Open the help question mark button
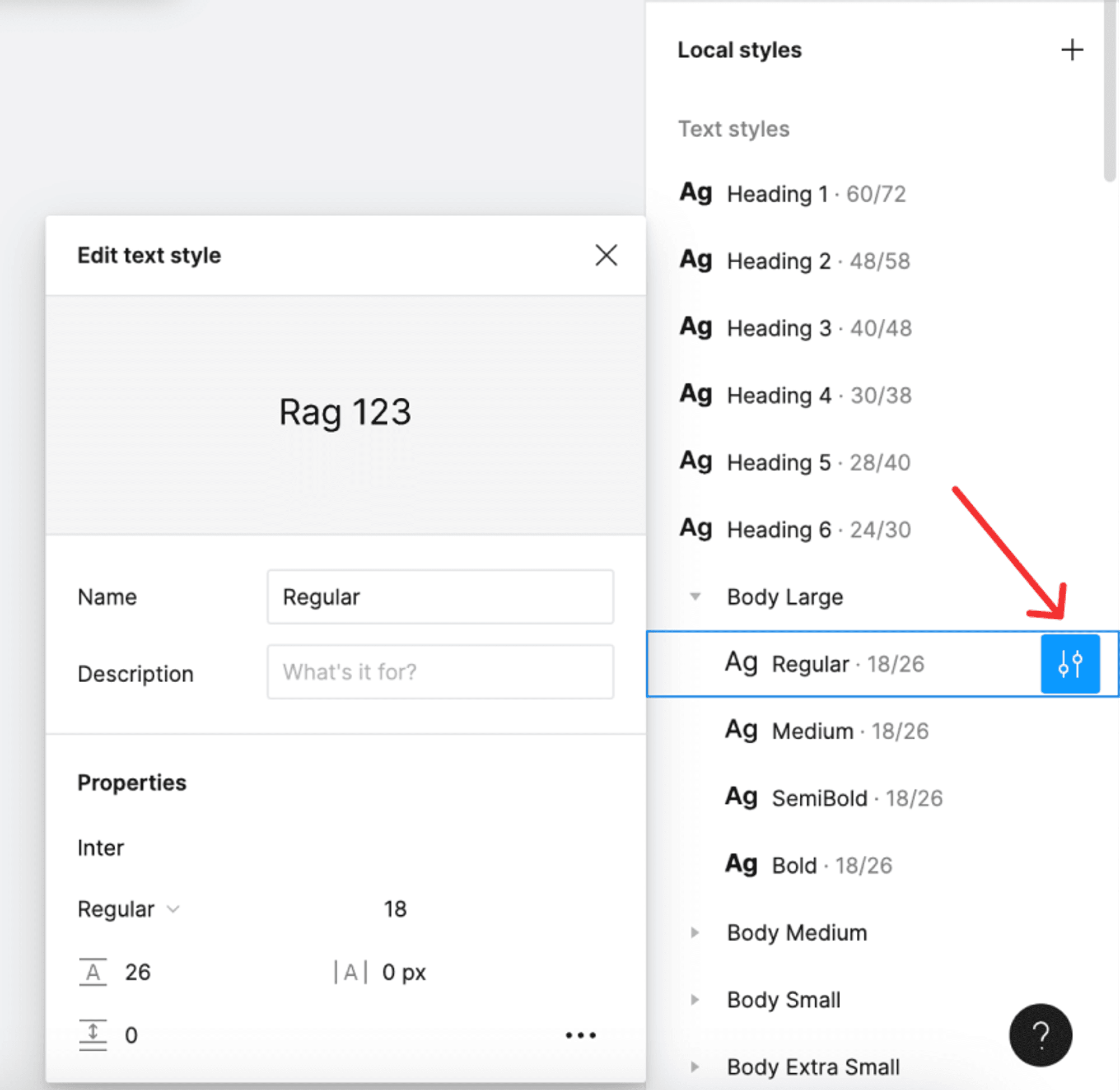 click(x=1040, y=1035)
